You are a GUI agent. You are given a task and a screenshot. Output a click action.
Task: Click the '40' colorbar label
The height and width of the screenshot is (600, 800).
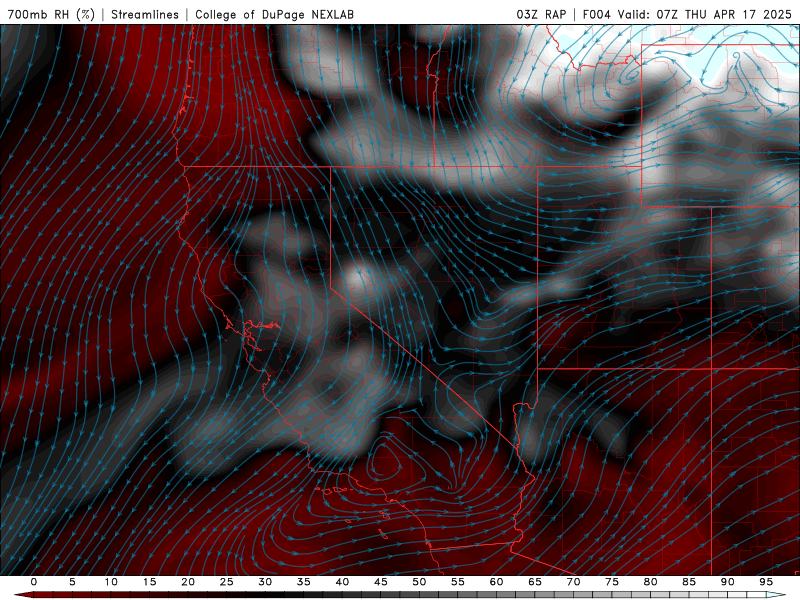pyautogui.click(x=342, y=582)
